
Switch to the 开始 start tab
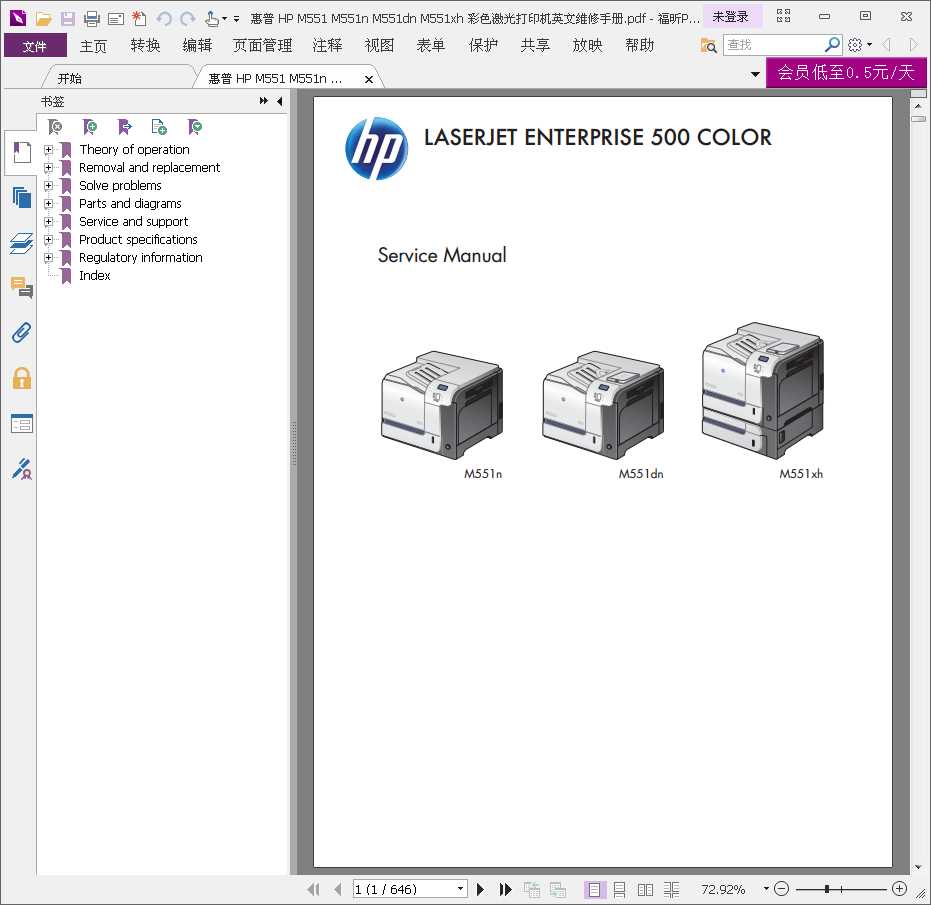coord(70,78)
